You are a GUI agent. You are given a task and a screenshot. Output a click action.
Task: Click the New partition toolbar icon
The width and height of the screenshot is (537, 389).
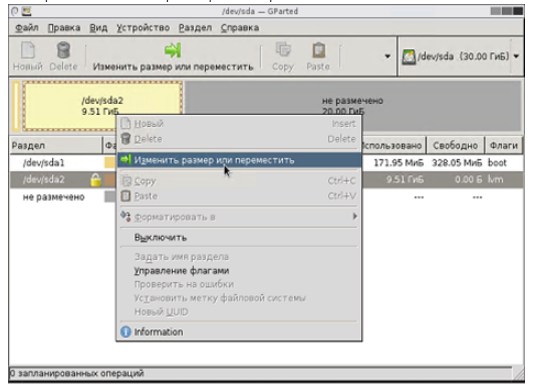coord(28,51)
